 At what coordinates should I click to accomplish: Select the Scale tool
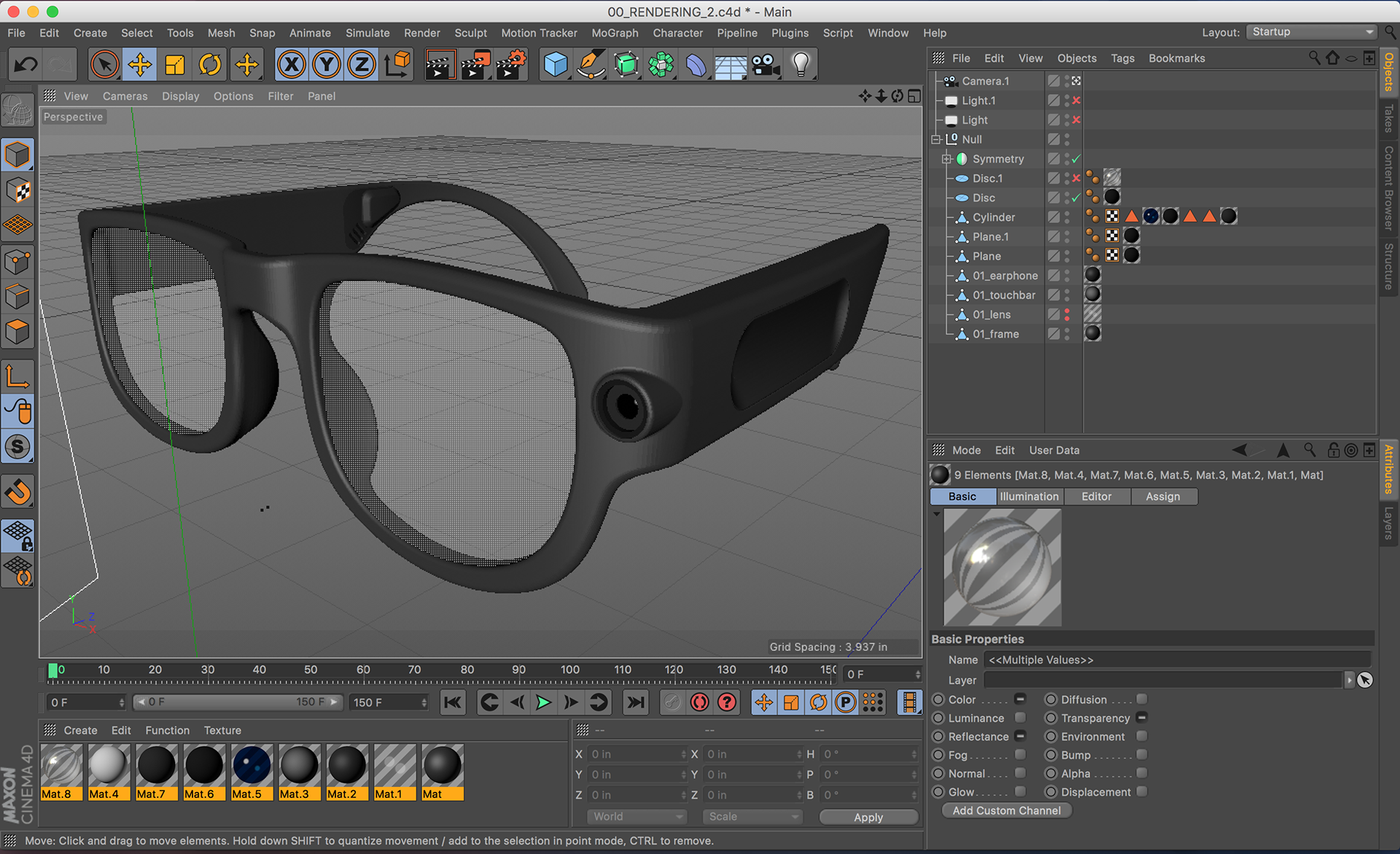[175, 64]
